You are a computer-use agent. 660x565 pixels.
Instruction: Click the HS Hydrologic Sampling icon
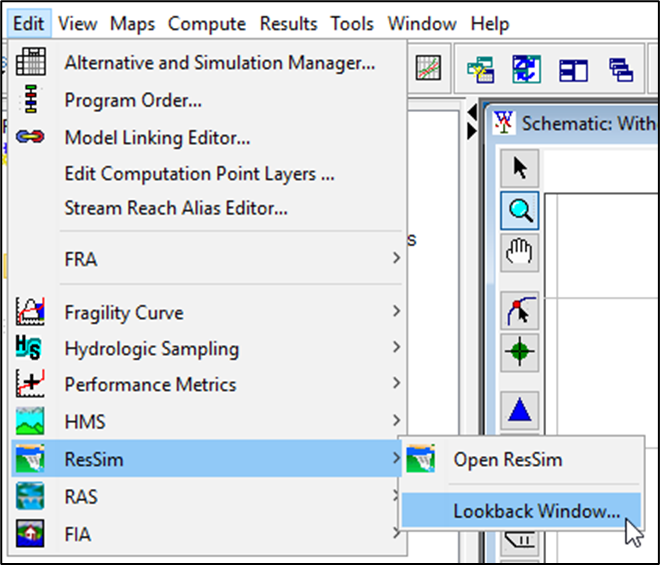(x=29, y=347)
